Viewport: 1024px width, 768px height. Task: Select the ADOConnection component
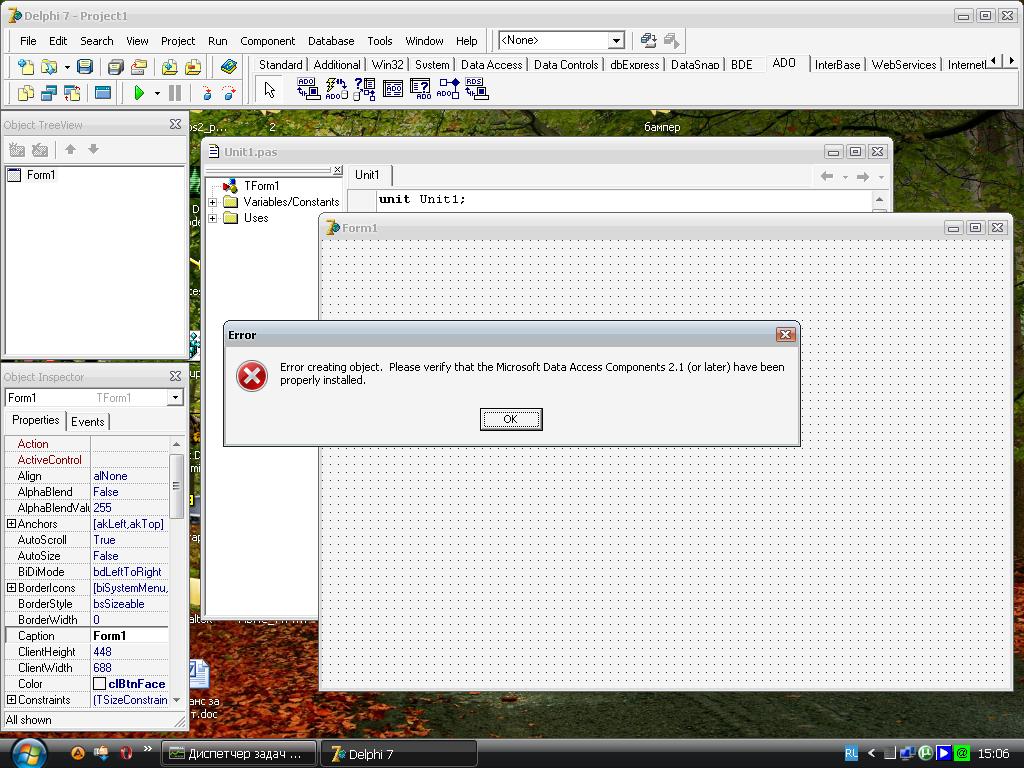(x=308, y=89)
